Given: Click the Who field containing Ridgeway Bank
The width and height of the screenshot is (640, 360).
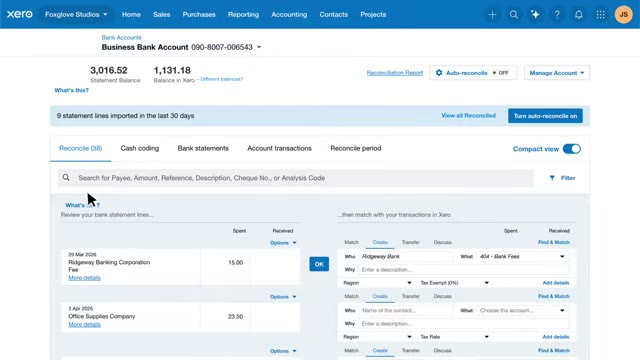Looking at the screenshot, I should coord(406,256).
